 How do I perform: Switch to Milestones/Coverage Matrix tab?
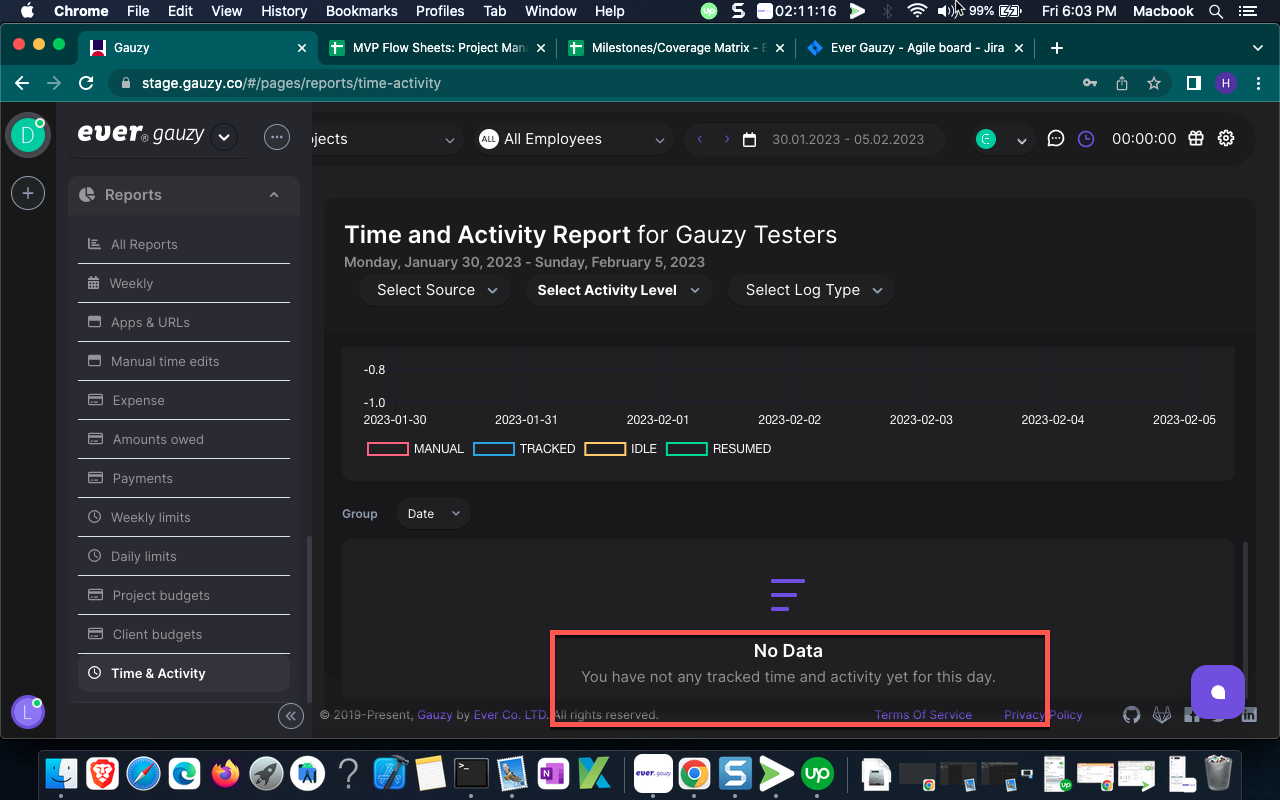[x=676, y=47]
